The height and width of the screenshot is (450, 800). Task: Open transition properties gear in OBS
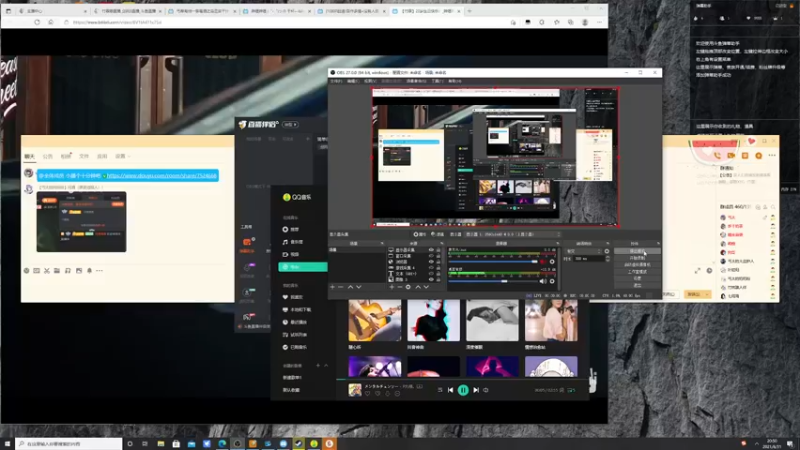coord(607,251)
